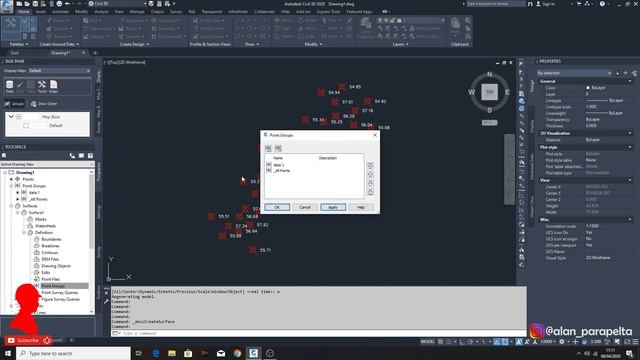
Task: Open Microsoft Edge from the taskbar
Action: (156, 353)
